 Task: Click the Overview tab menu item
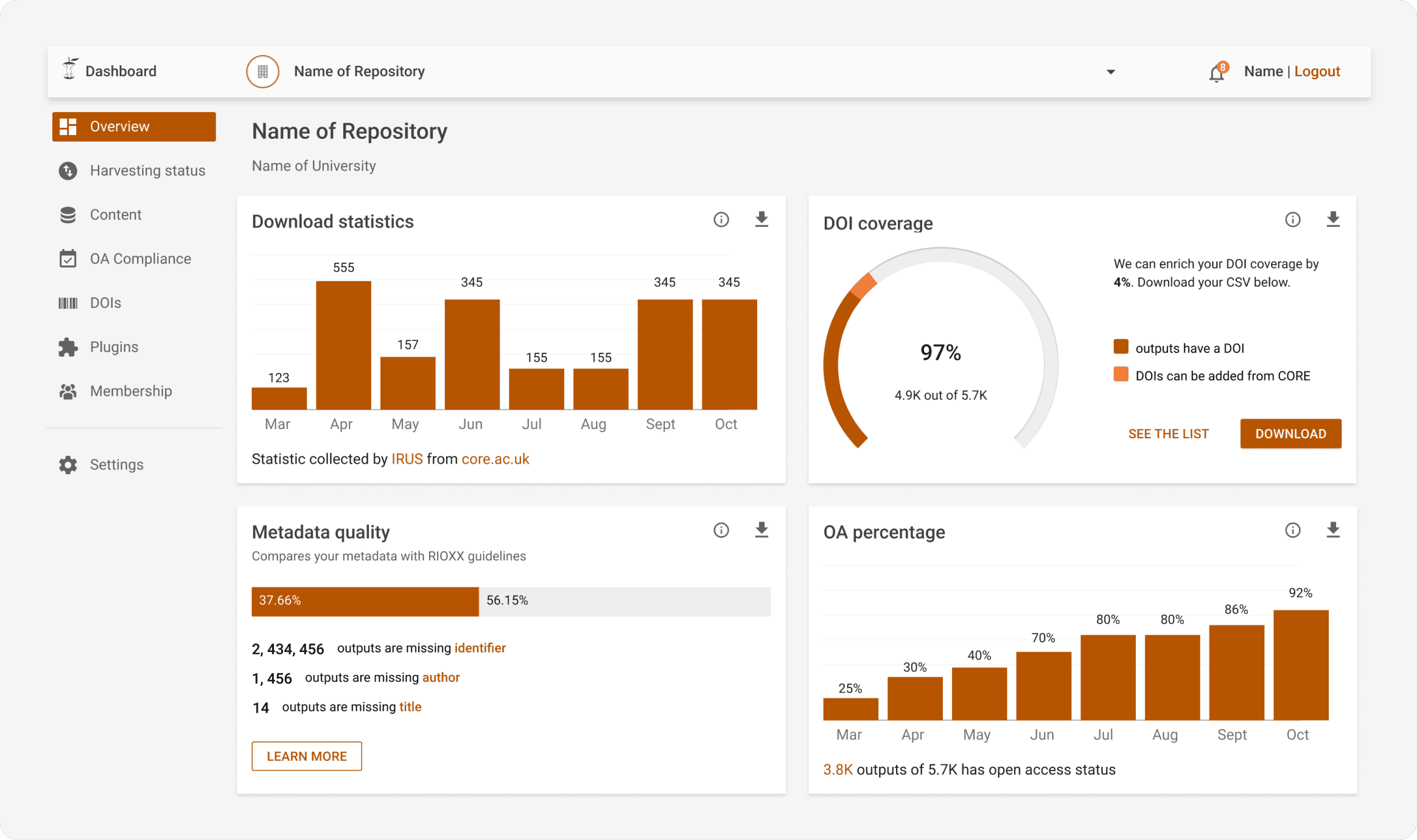pos(136,126)
